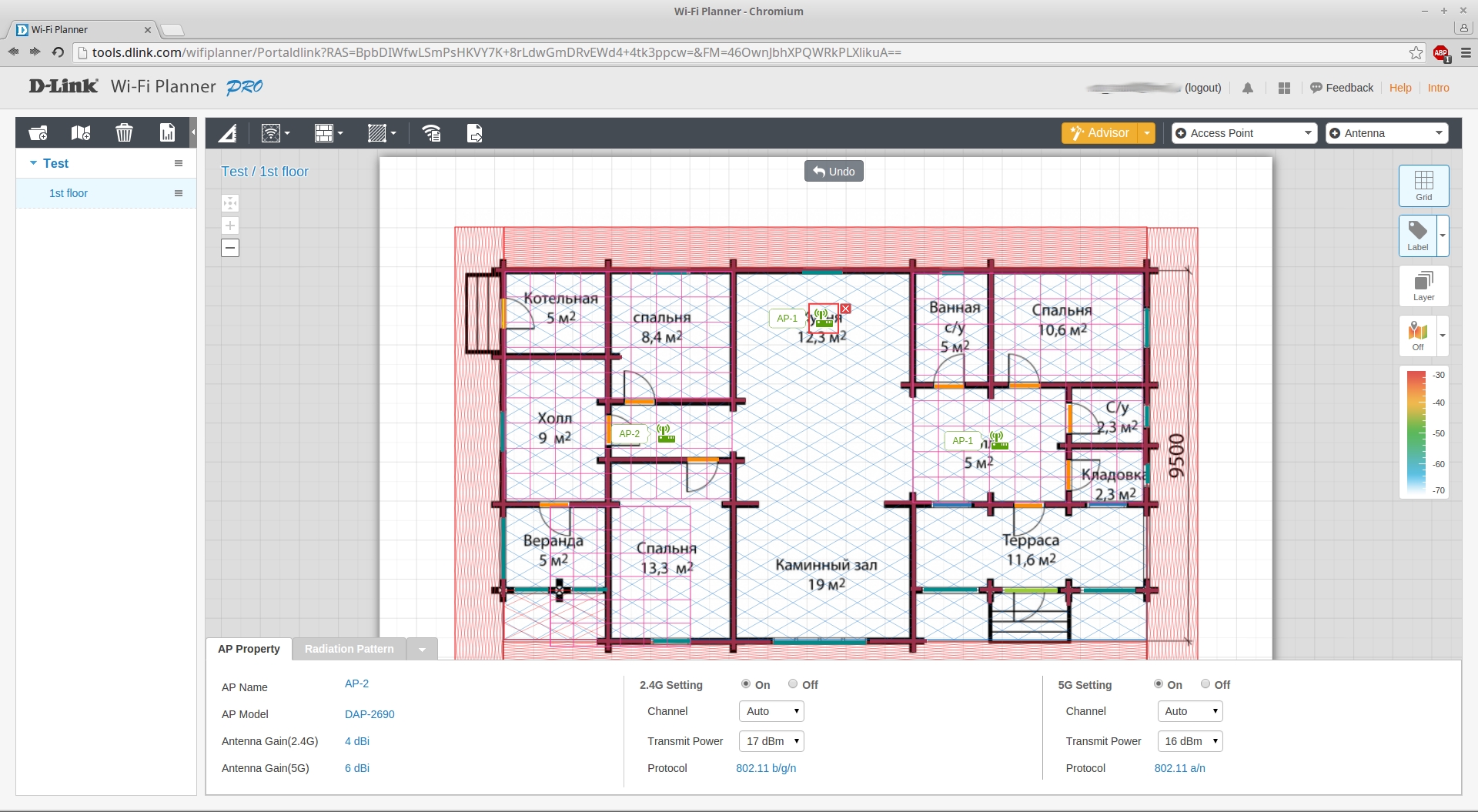Image resolution: width=1478 pixels, height=812 pixels.
Task: Open the report document icon
Action: tap(167, 133)
